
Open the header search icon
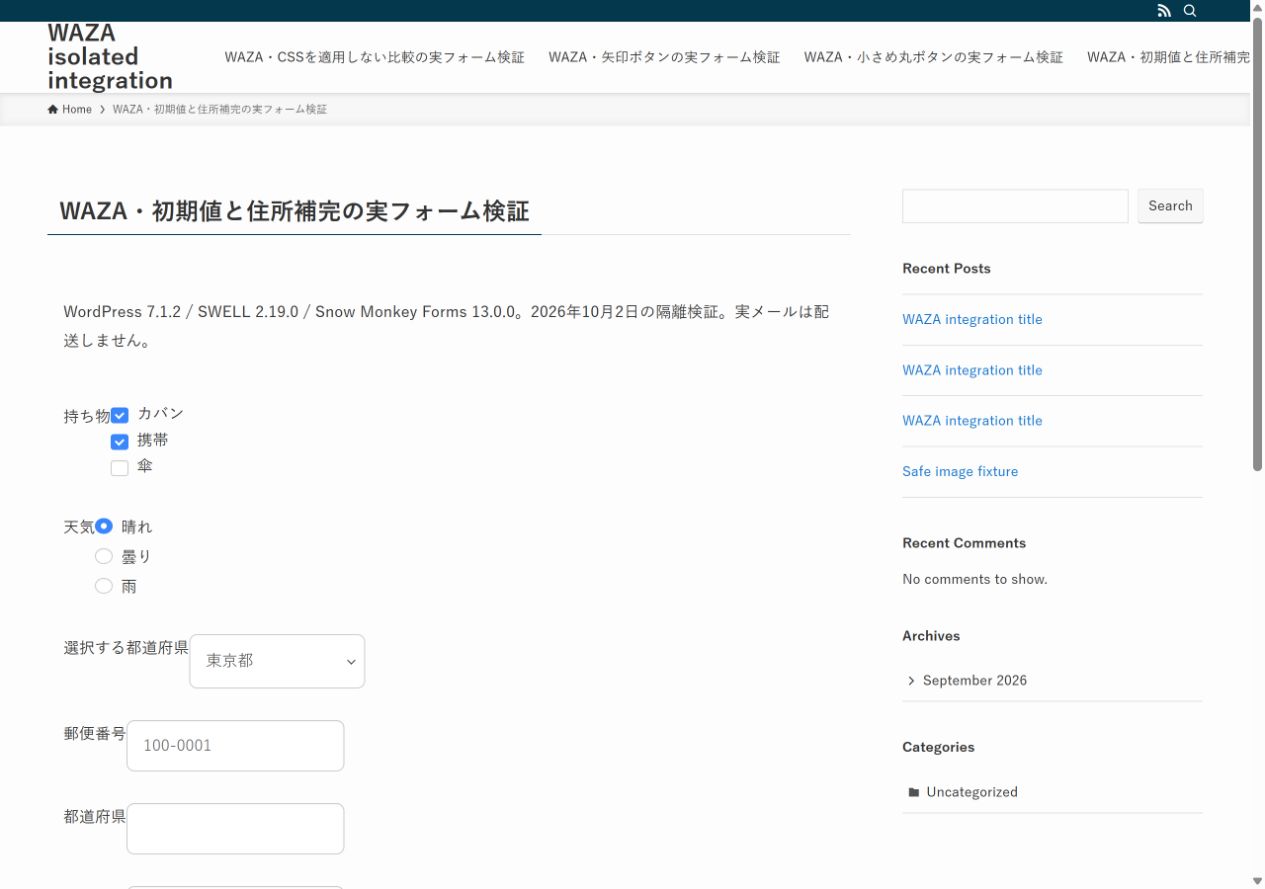pyautogui.click(x=1190, y=11)
